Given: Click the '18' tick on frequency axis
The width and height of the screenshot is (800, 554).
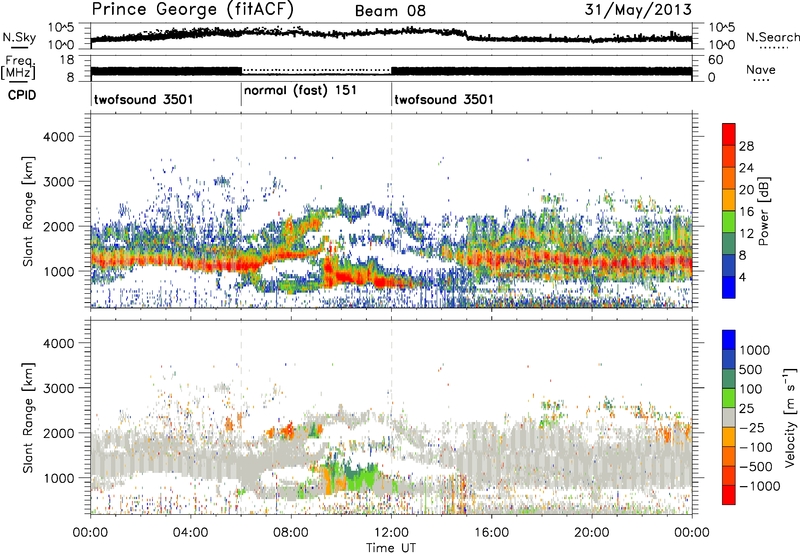Looking at the screenshot, I should tap(66, 60).
